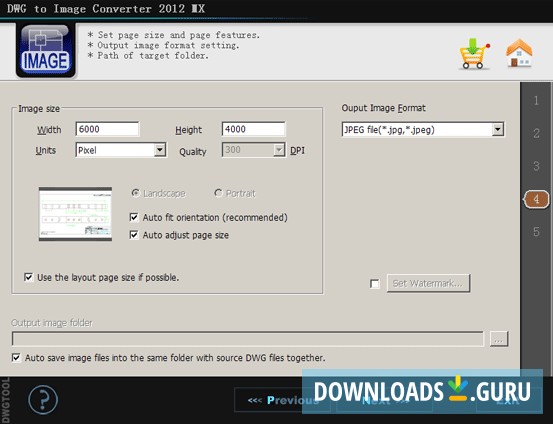Expand the Output Image Format combo box
553x424 pixels.
[x=423, y=129]
